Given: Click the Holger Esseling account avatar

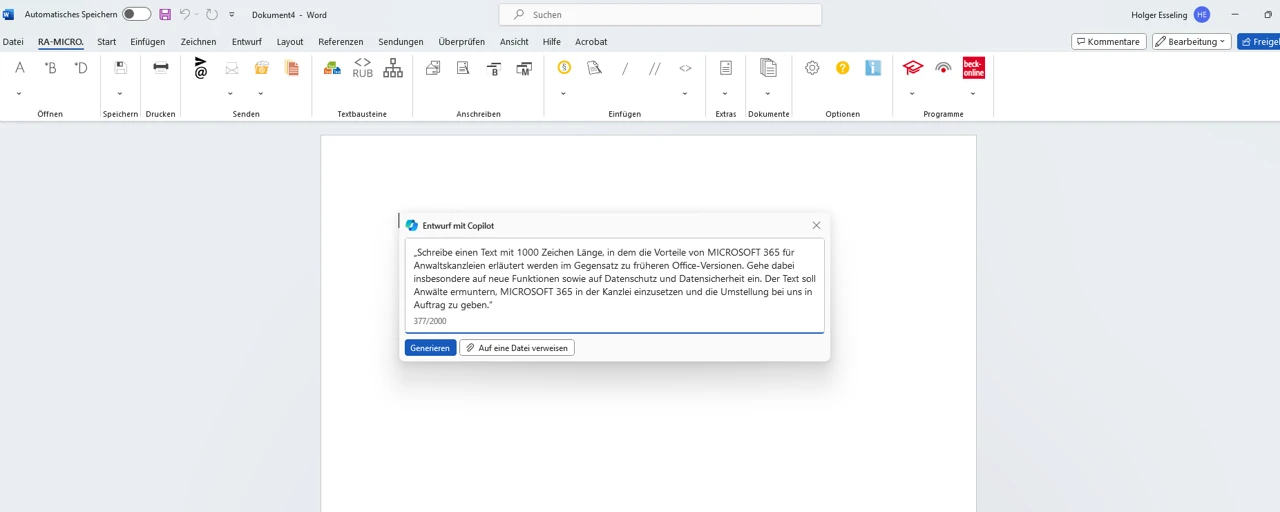Looking at the screenshot, I should point(1201,15).
